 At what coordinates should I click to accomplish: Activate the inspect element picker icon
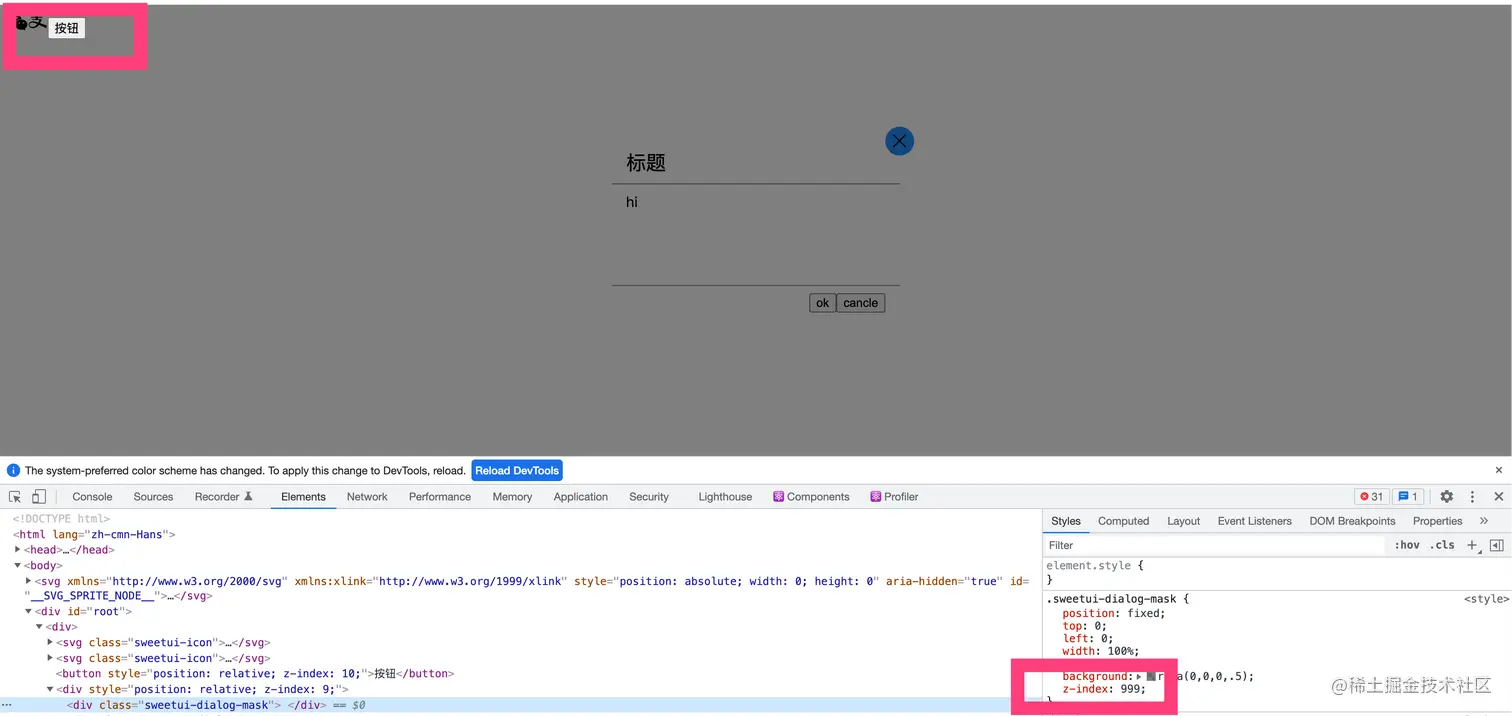15,497
